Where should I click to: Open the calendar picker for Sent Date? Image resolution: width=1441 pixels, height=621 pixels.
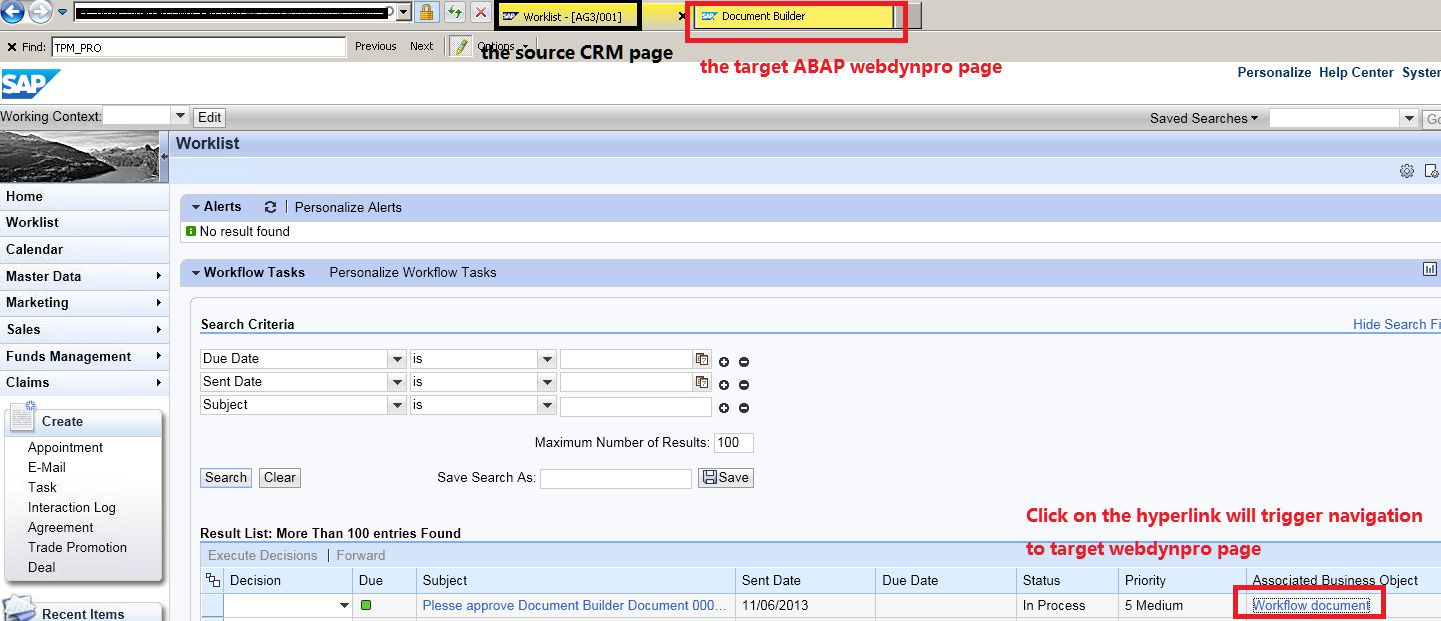click(702, 382)
